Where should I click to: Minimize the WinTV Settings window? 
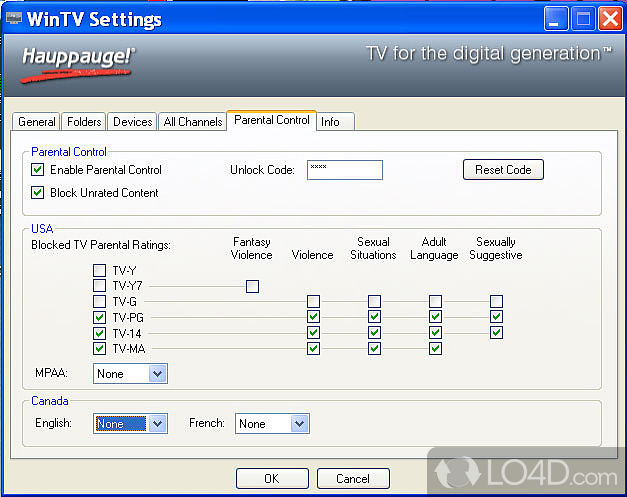click(x=556, y=18)
